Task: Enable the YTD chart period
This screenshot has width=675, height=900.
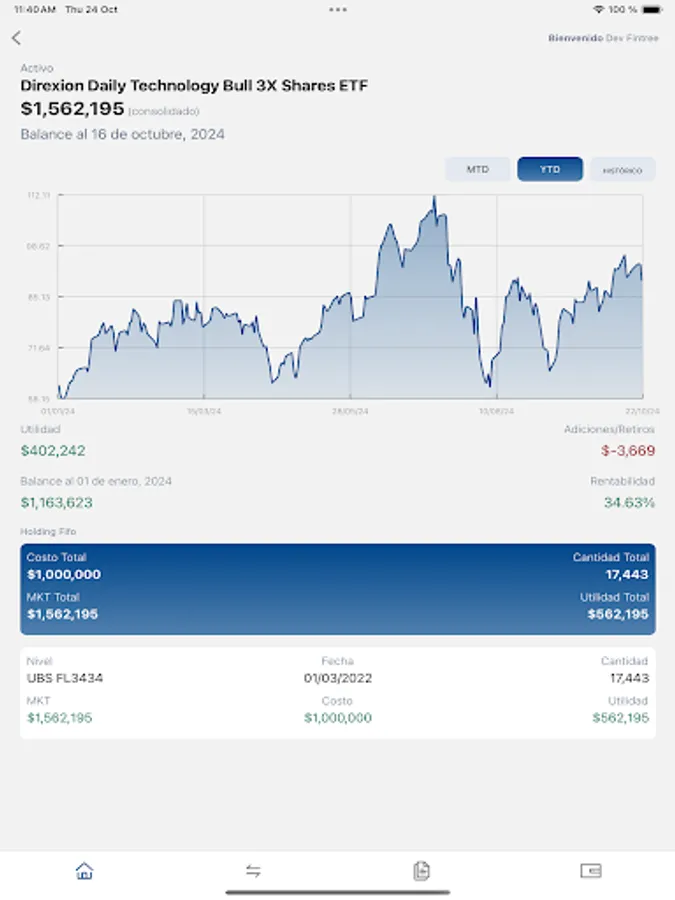Action: pos(549,169)
